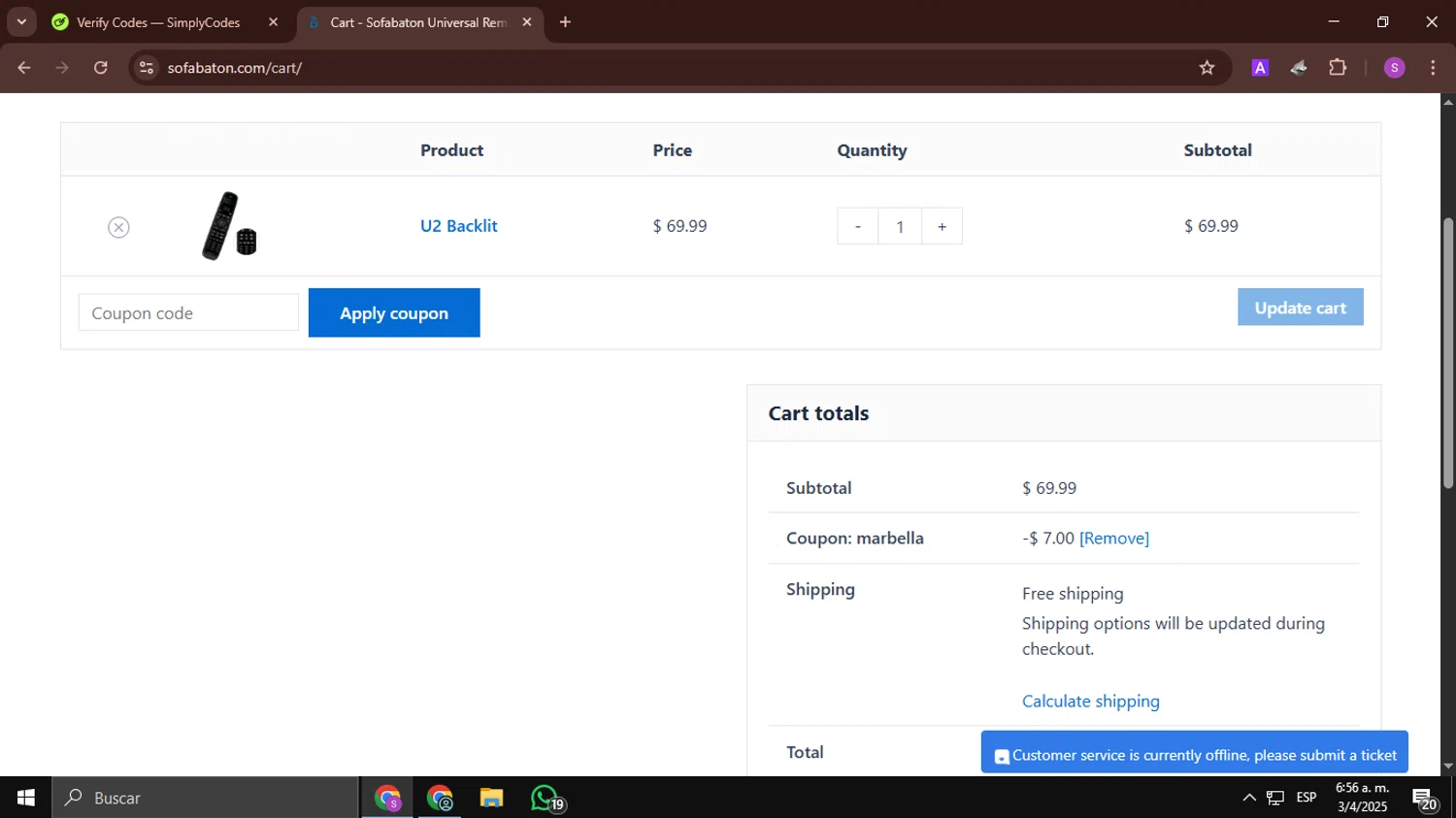
Task: Bookmark this page with the star icon
Action: click(x=1207, y=68)
